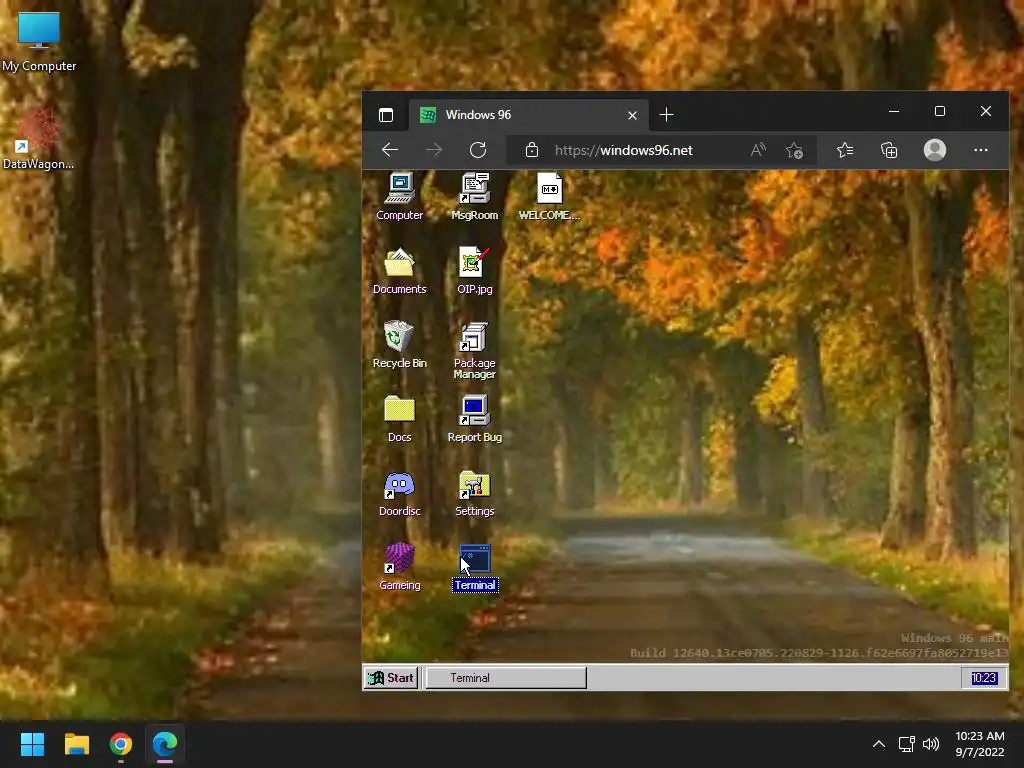Open the Docs folder icon
The width and height of the screenshot is (1024, 768).
(399, 419)
